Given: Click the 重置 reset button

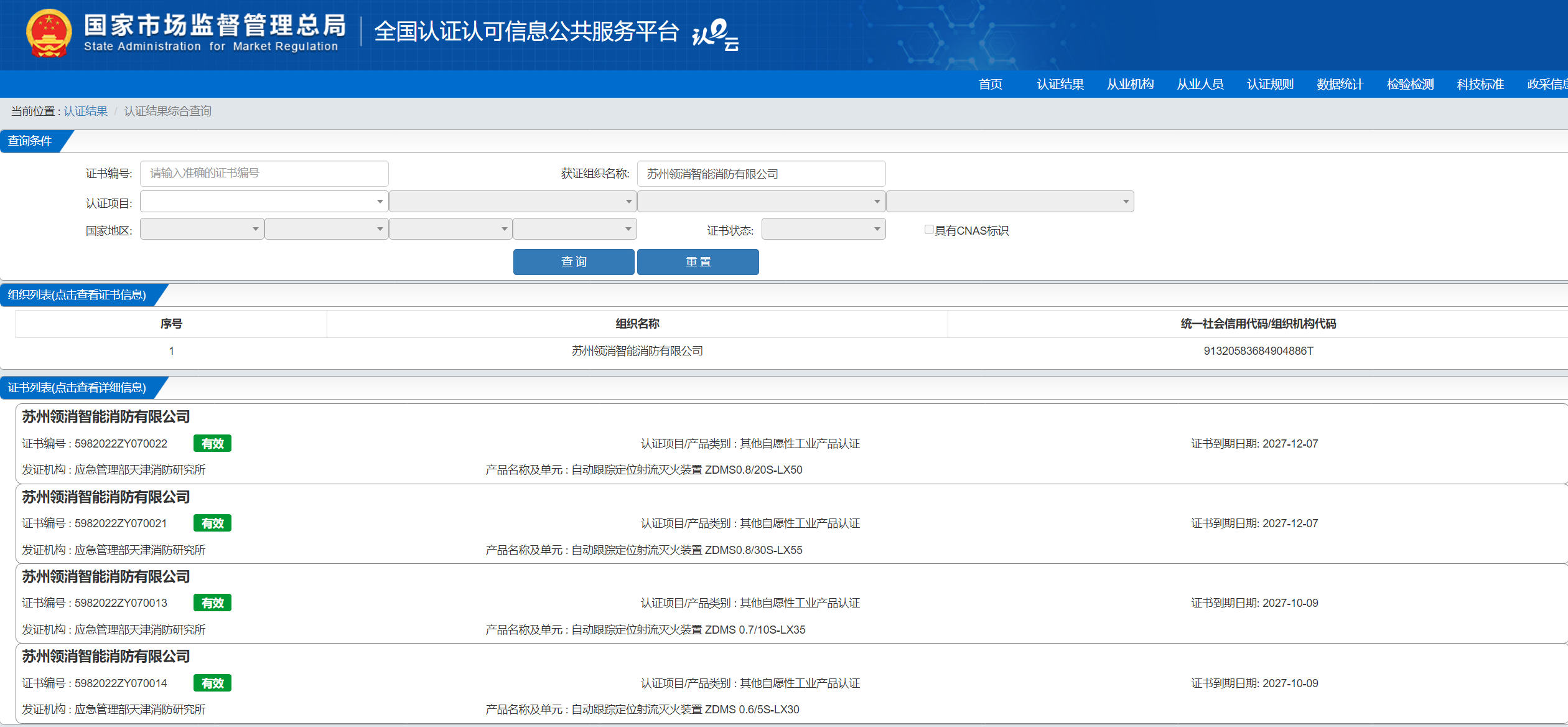Looking at the screenshot, I should point(698,261).
